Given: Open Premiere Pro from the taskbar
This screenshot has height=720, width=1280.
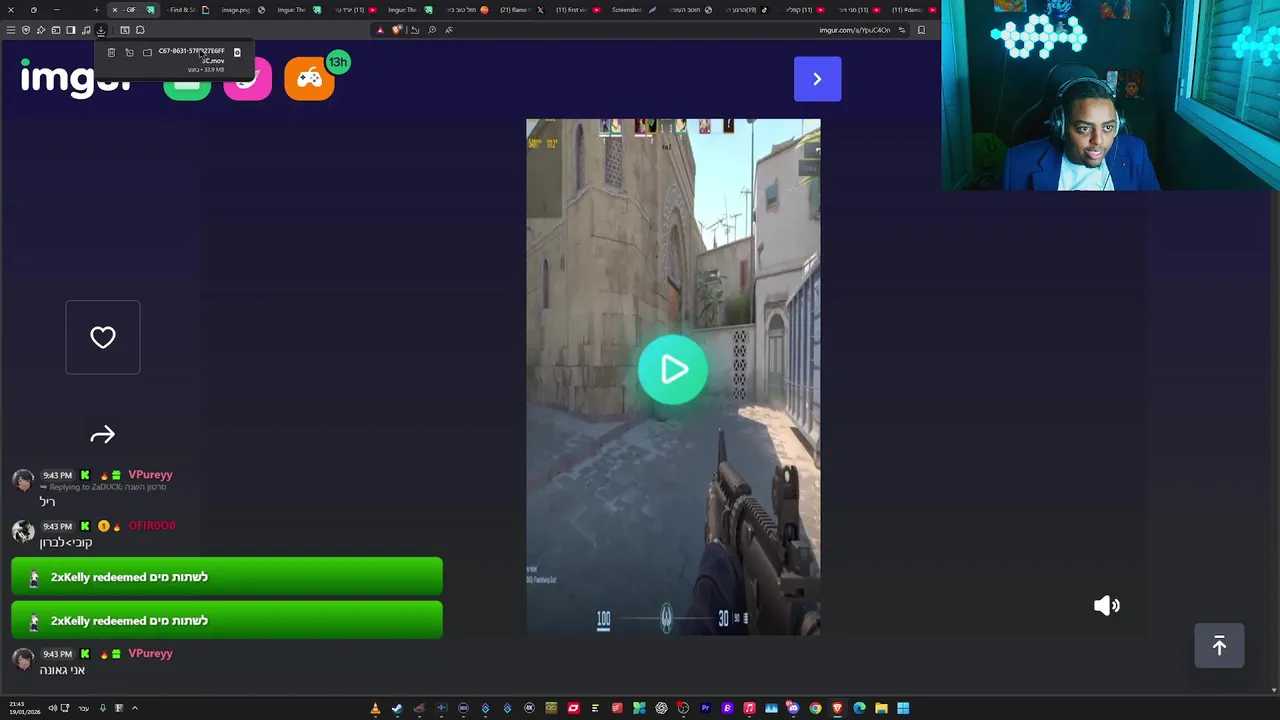Looking at the screenshot, I should [x=705, y=708].
